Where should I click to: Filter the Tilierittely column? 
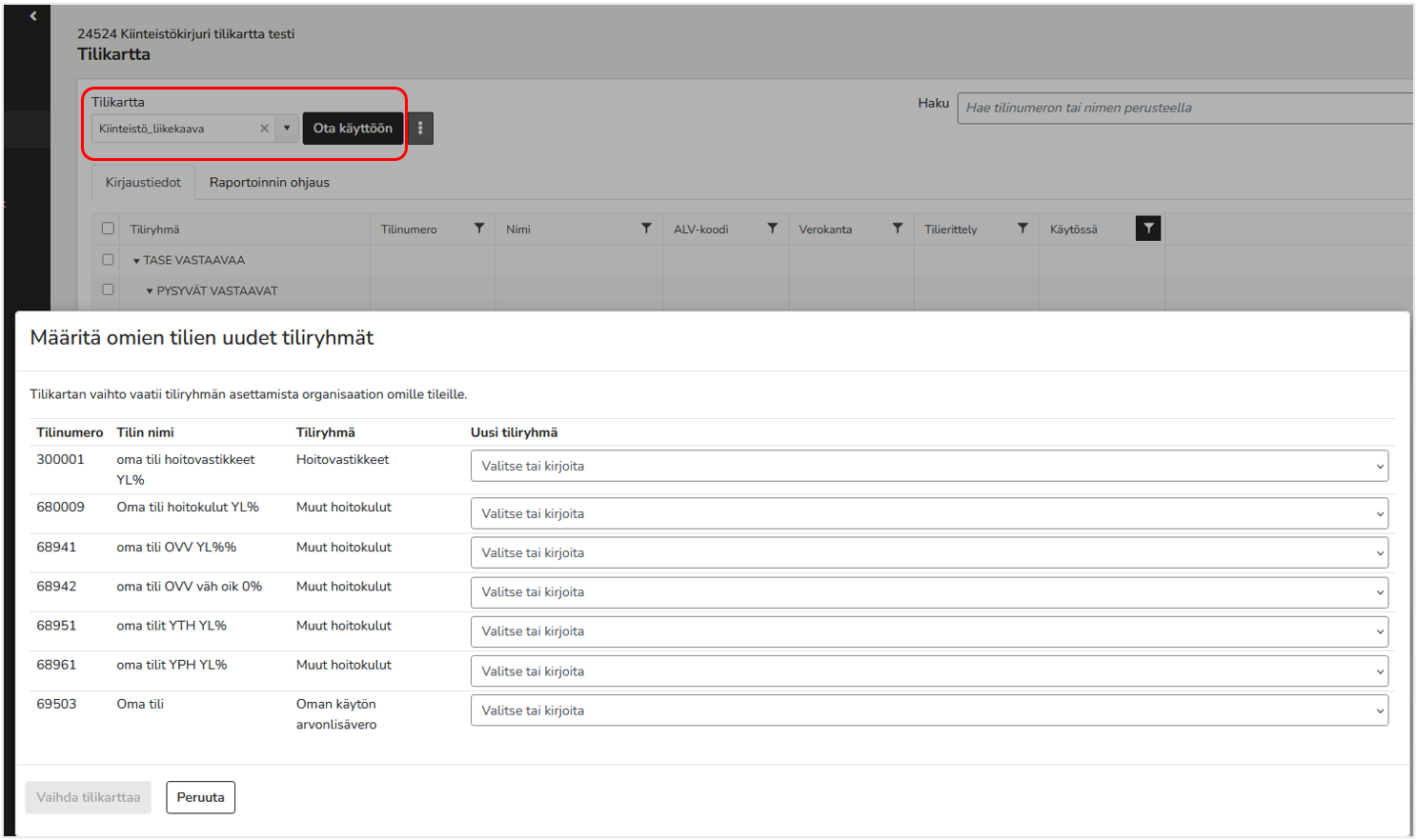click(x=1022, y=229)
